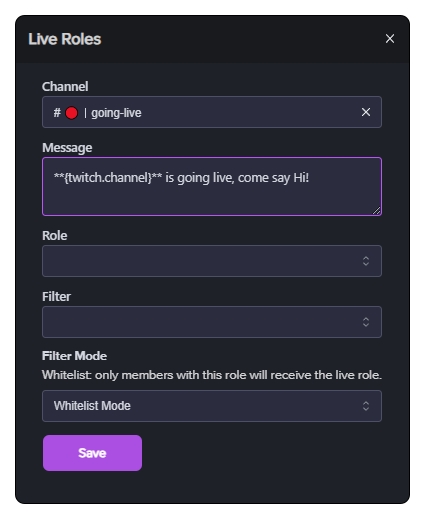
Task: Clear the selected going-live channel
Action: pos(366,112)
